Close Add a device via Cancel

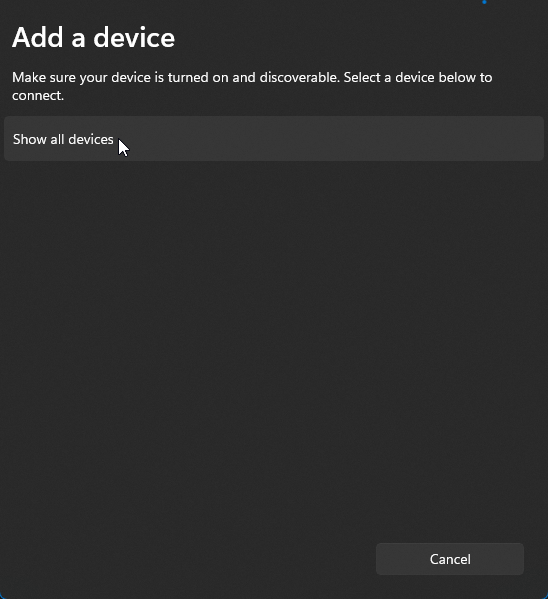pos(450,559)
